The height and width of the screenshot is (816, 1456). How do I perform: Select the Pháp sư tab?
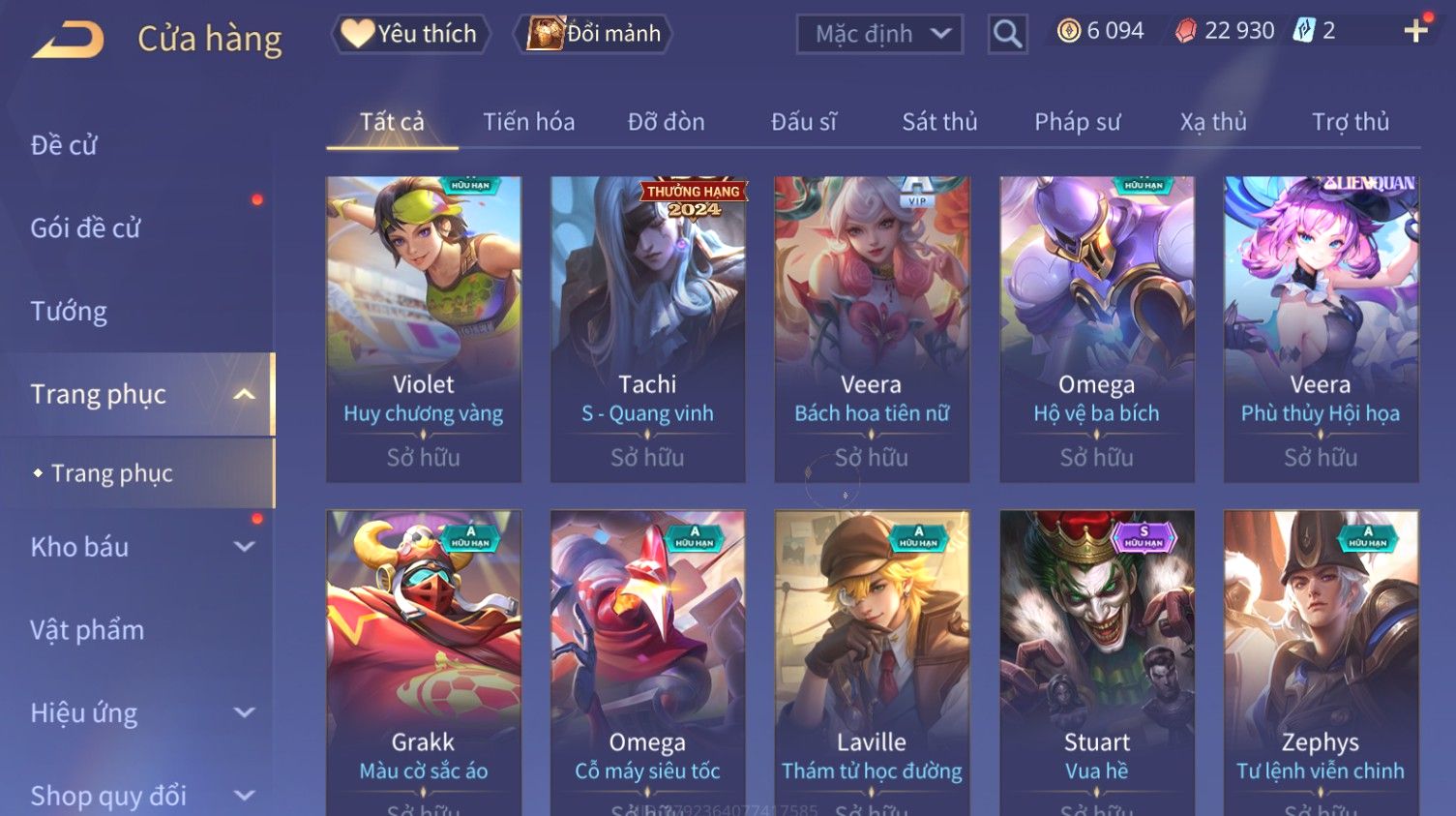tap(1077, 122)
